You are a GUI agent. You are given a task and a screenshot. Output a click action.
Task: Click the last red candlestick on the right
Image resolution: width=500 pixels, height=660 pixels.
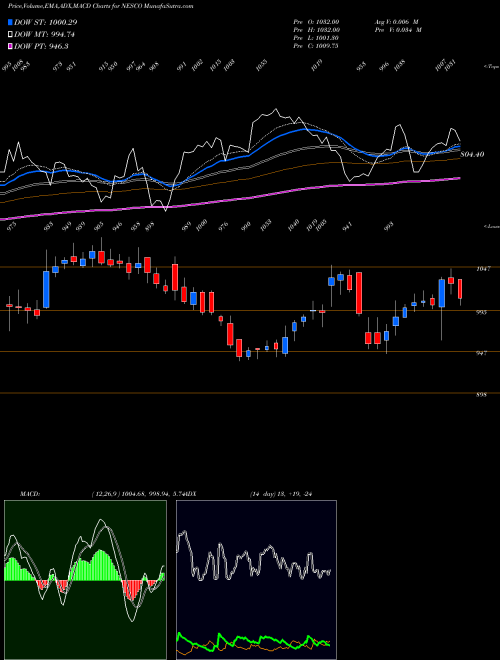(x=460, y=289)
